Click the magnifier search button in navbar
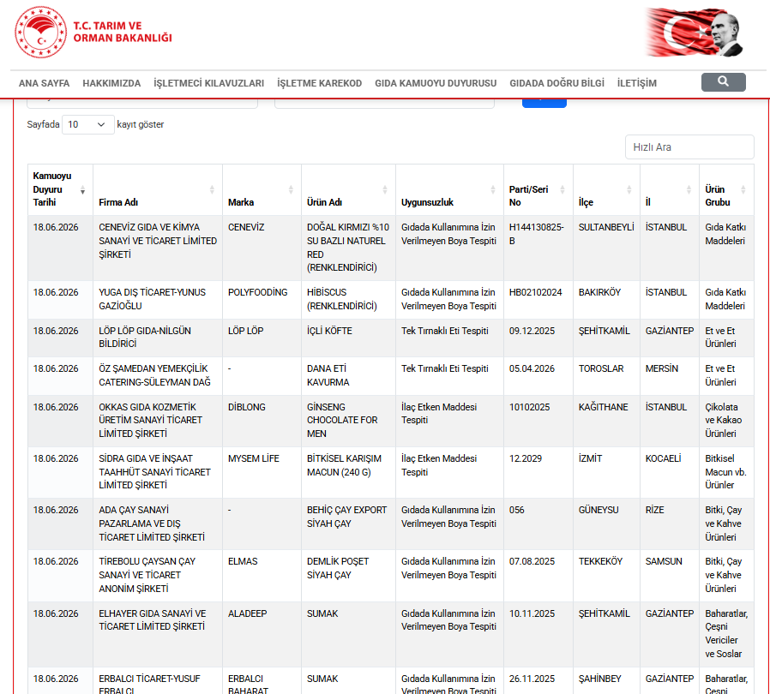Screen dimensions: 770x694 723,82
